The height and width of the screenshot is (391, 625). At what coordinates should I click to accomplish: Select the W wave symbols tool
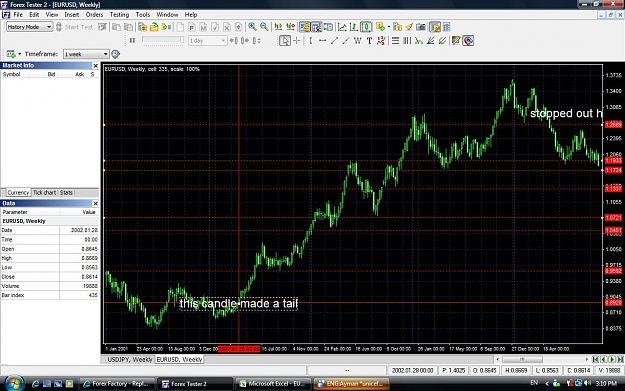click(x=358, y=41)
